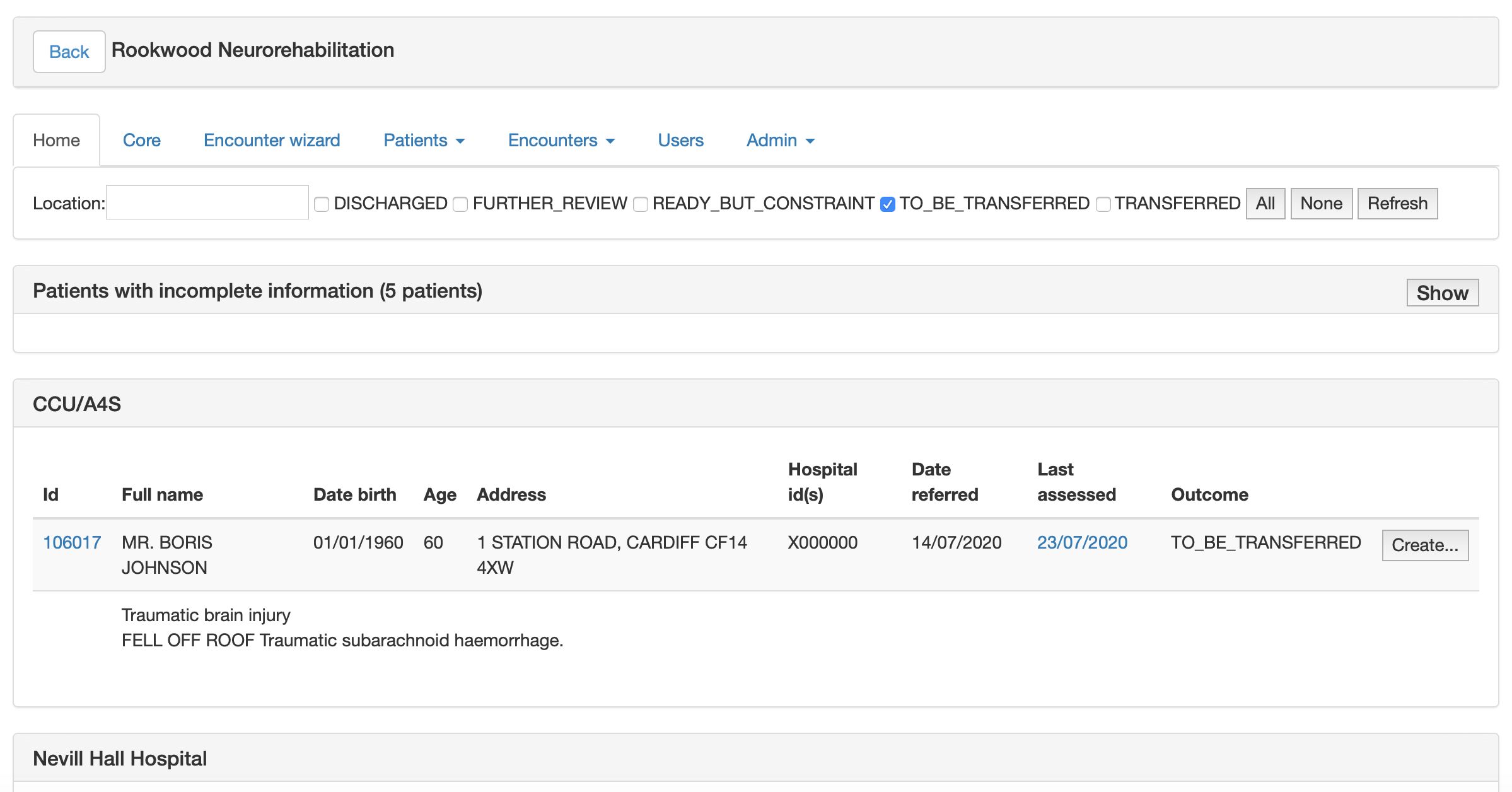
Task: Show patients with incomplete information
Action: tap(1442, 293)
